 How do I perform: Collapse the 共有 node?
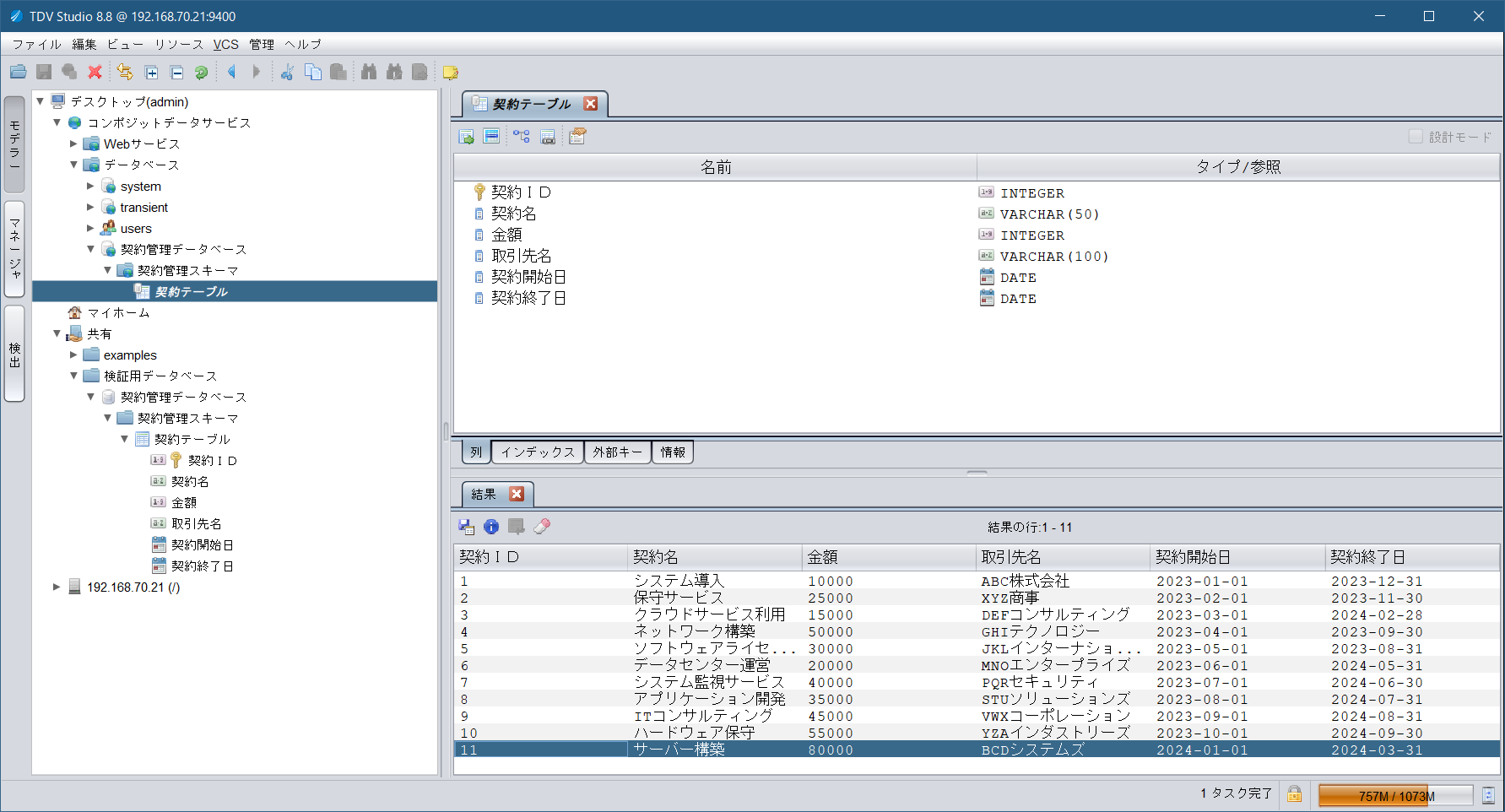(57, 333)
